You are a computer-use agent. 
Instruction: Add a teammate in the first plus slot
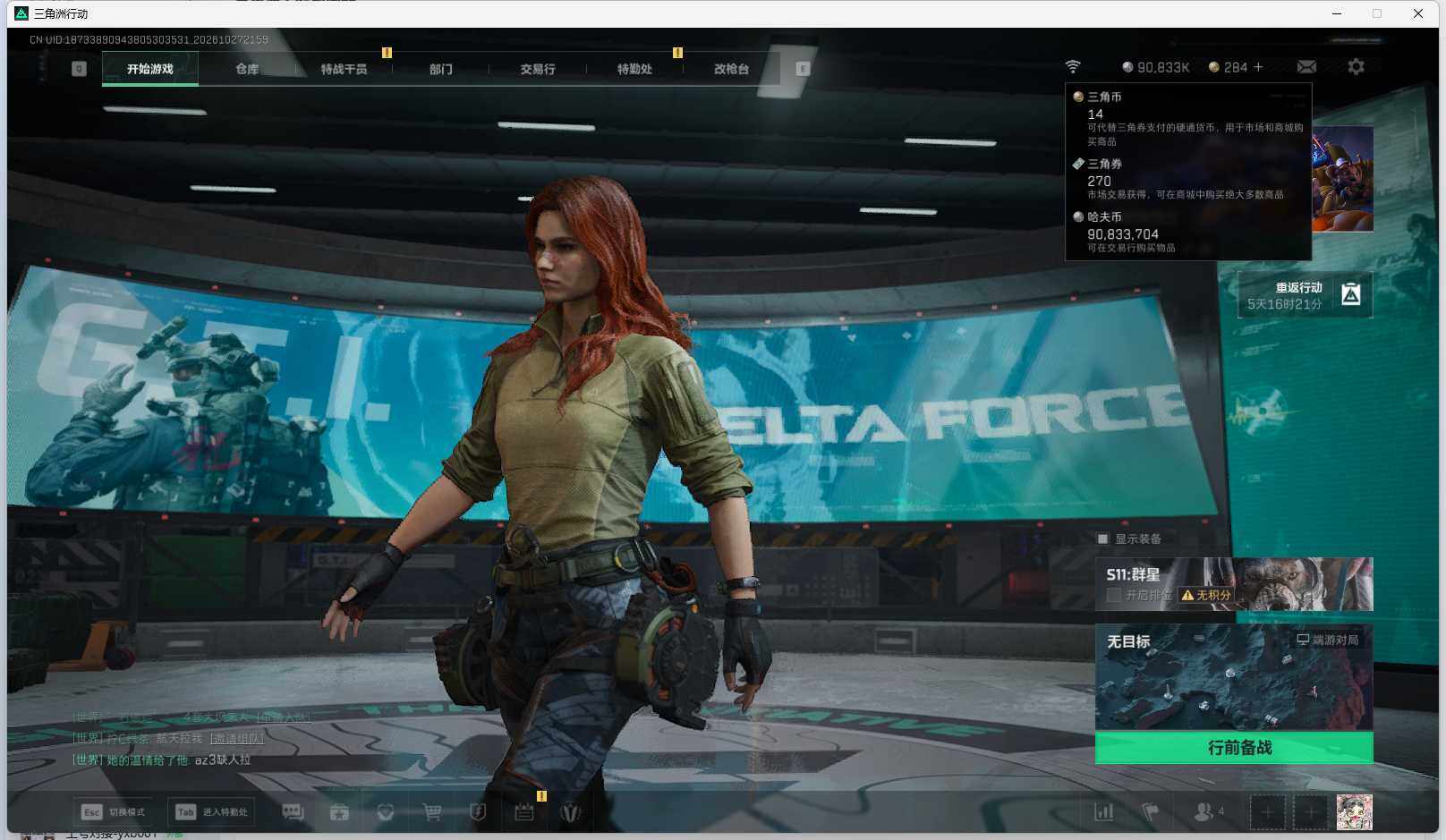point(1267,811)
